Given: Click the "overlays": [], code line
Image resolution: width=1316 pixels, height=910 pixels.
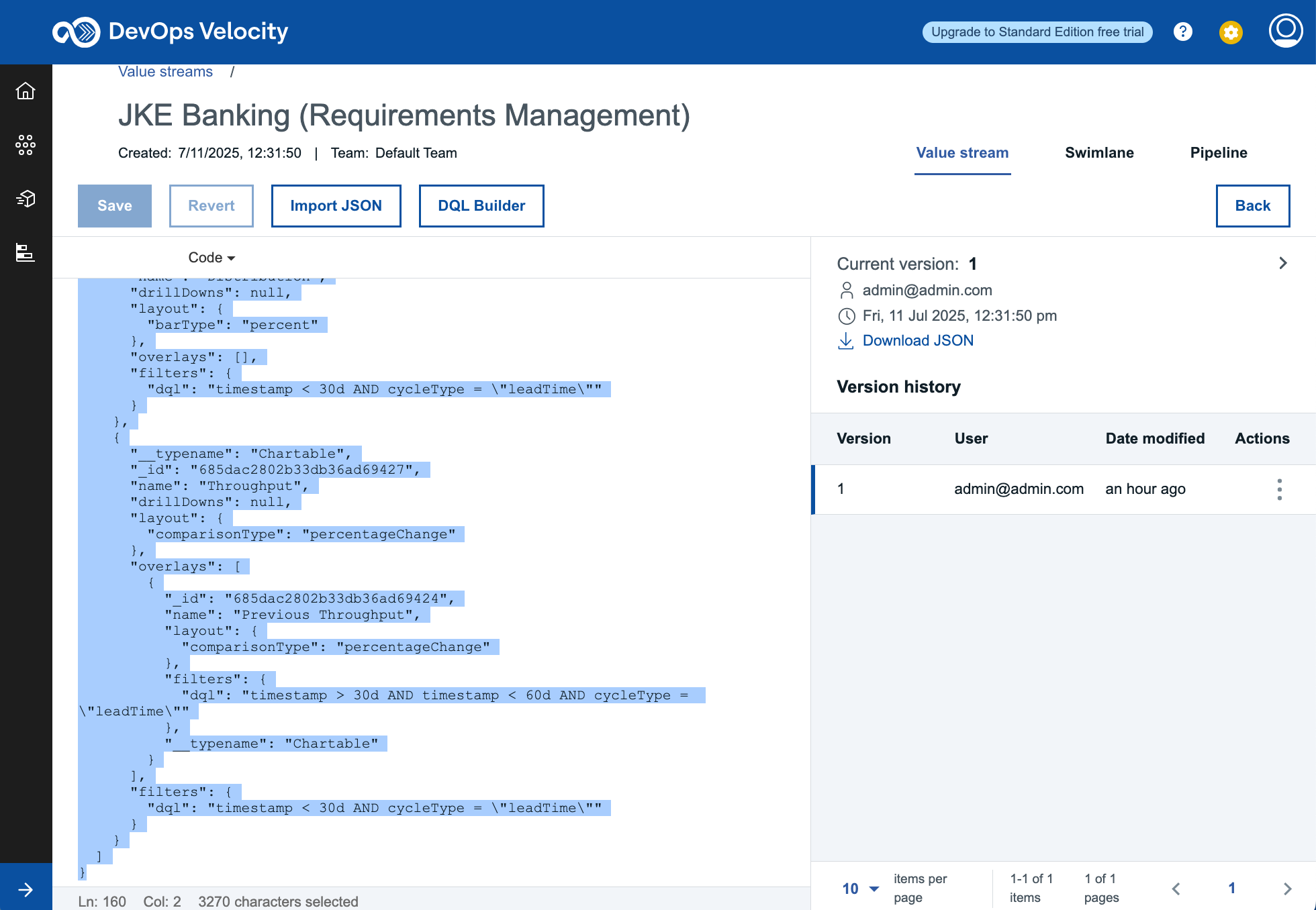Looking at the screenshot, I should [194, 357].
